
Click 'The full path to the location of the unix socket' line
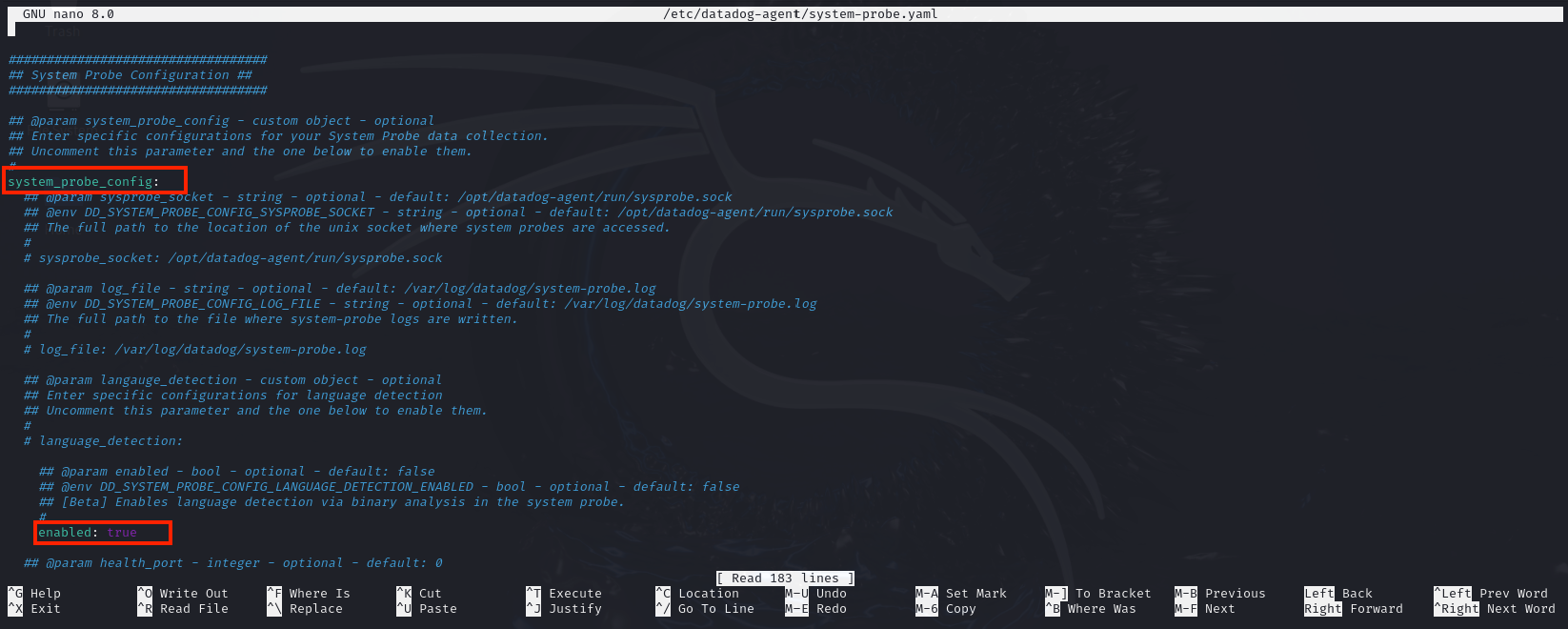coord(347,228)
